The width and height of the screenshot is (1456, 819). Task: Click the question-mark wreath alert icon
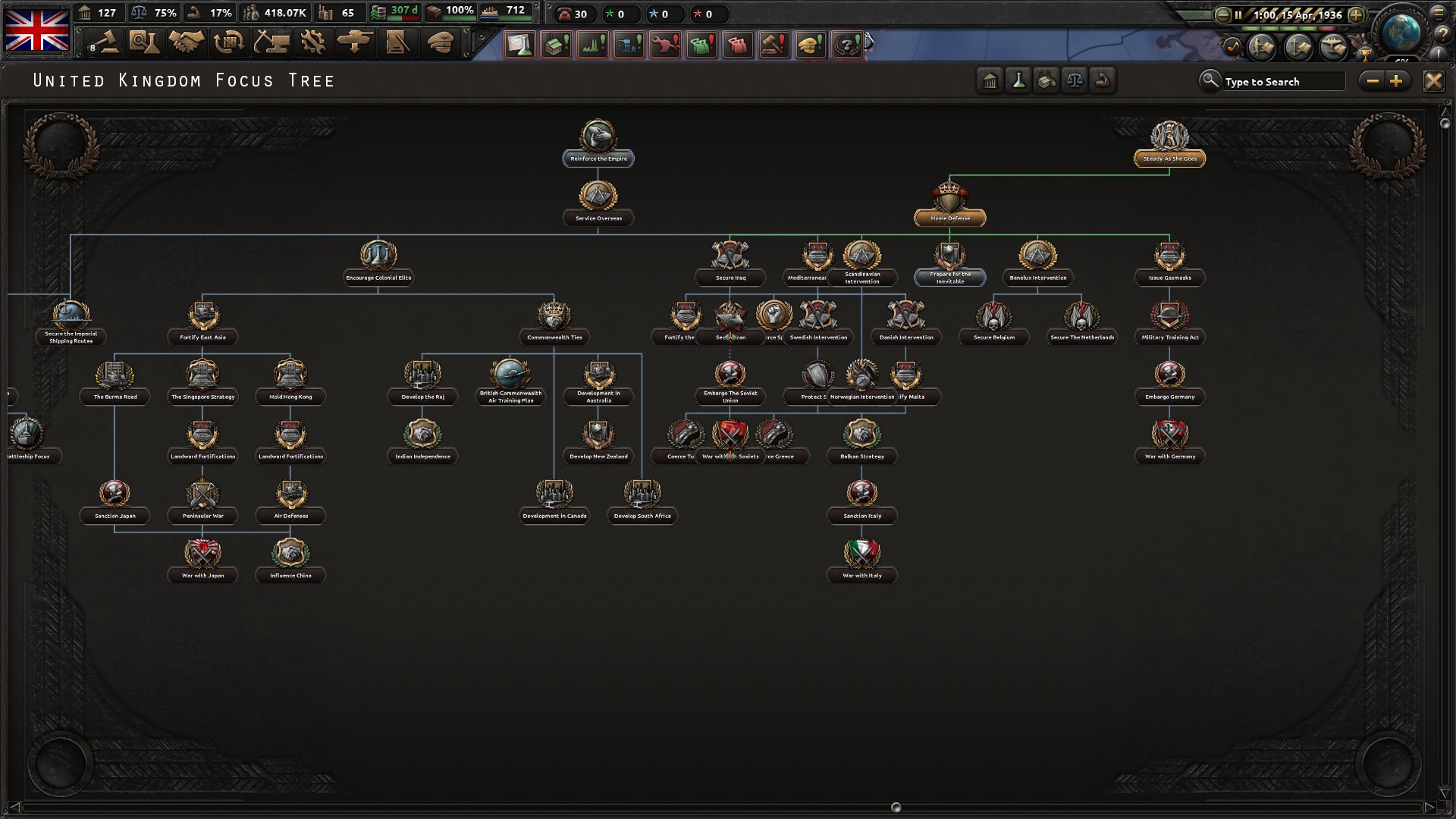pyautogui.click(x=847, y=45)
